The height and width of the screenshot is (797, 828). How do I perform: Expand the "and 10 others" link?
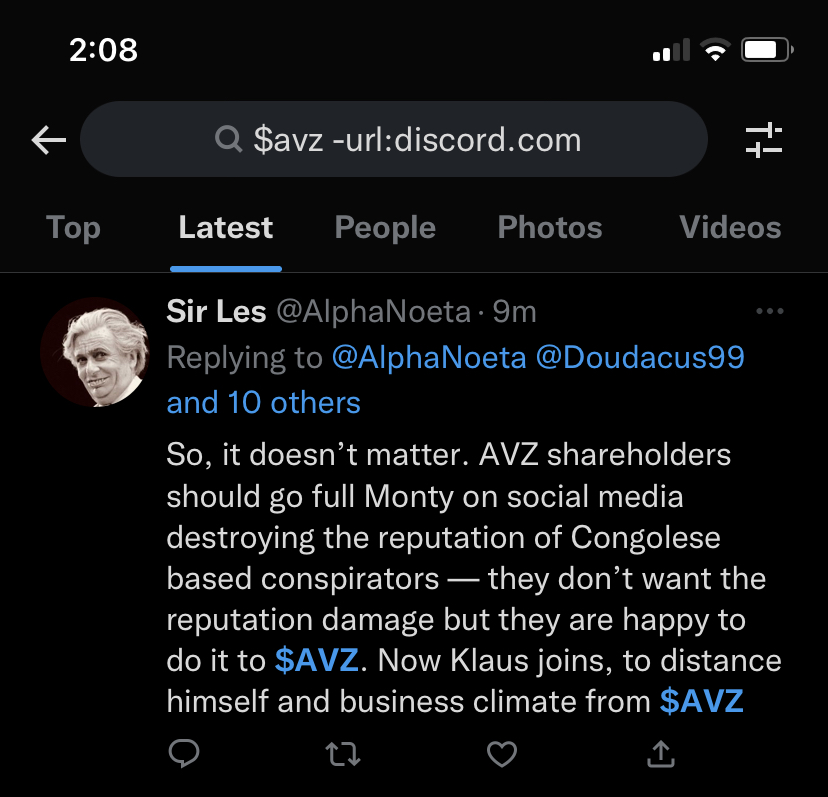263,403
